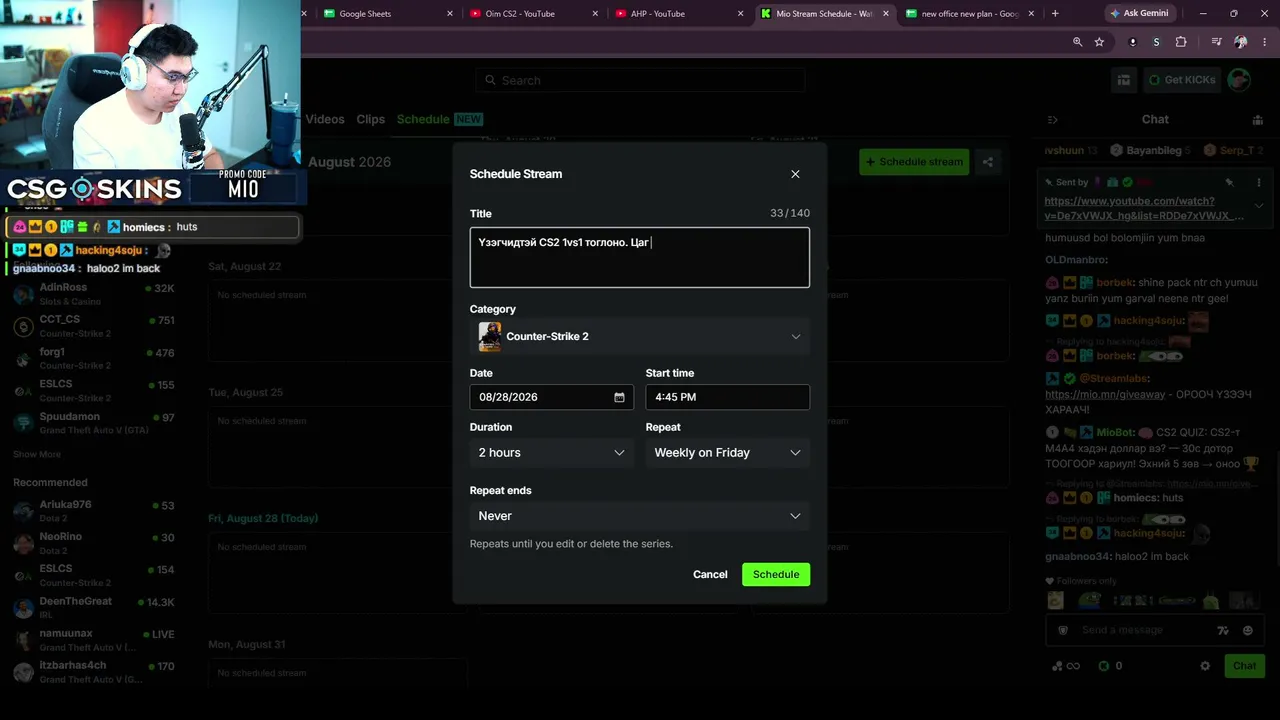
Task: Open Ariuka976 recommended channel name
Action: pos(65,505)
